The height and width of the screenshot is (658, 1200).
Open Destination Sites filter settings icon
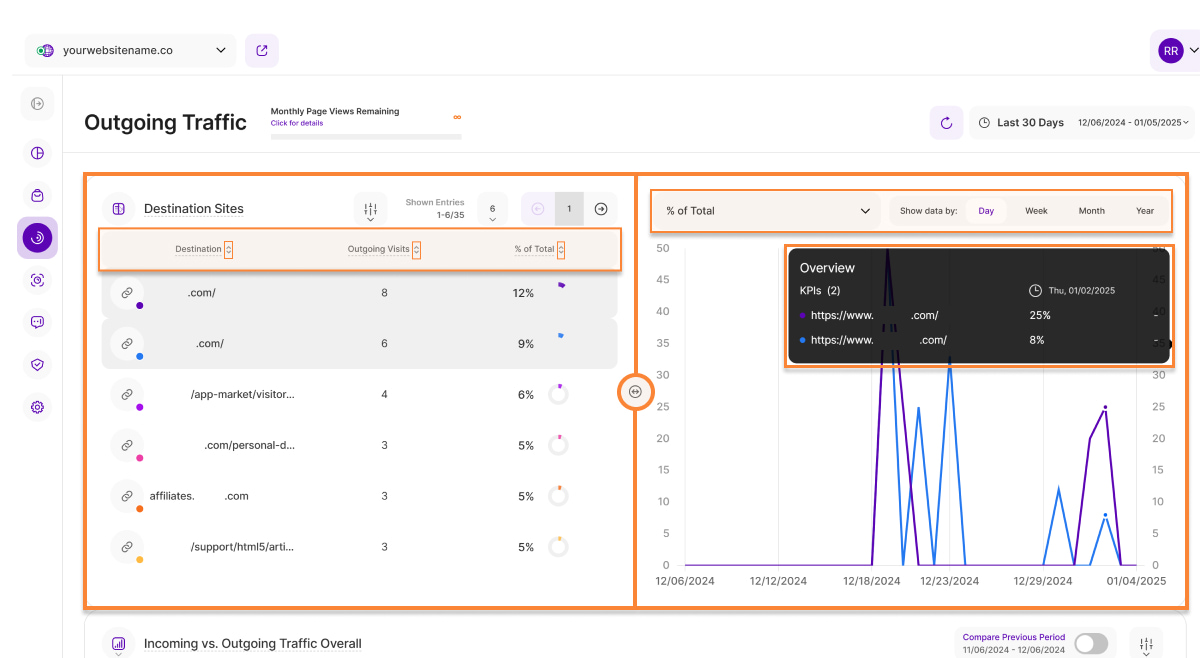[x=371, y=209]
